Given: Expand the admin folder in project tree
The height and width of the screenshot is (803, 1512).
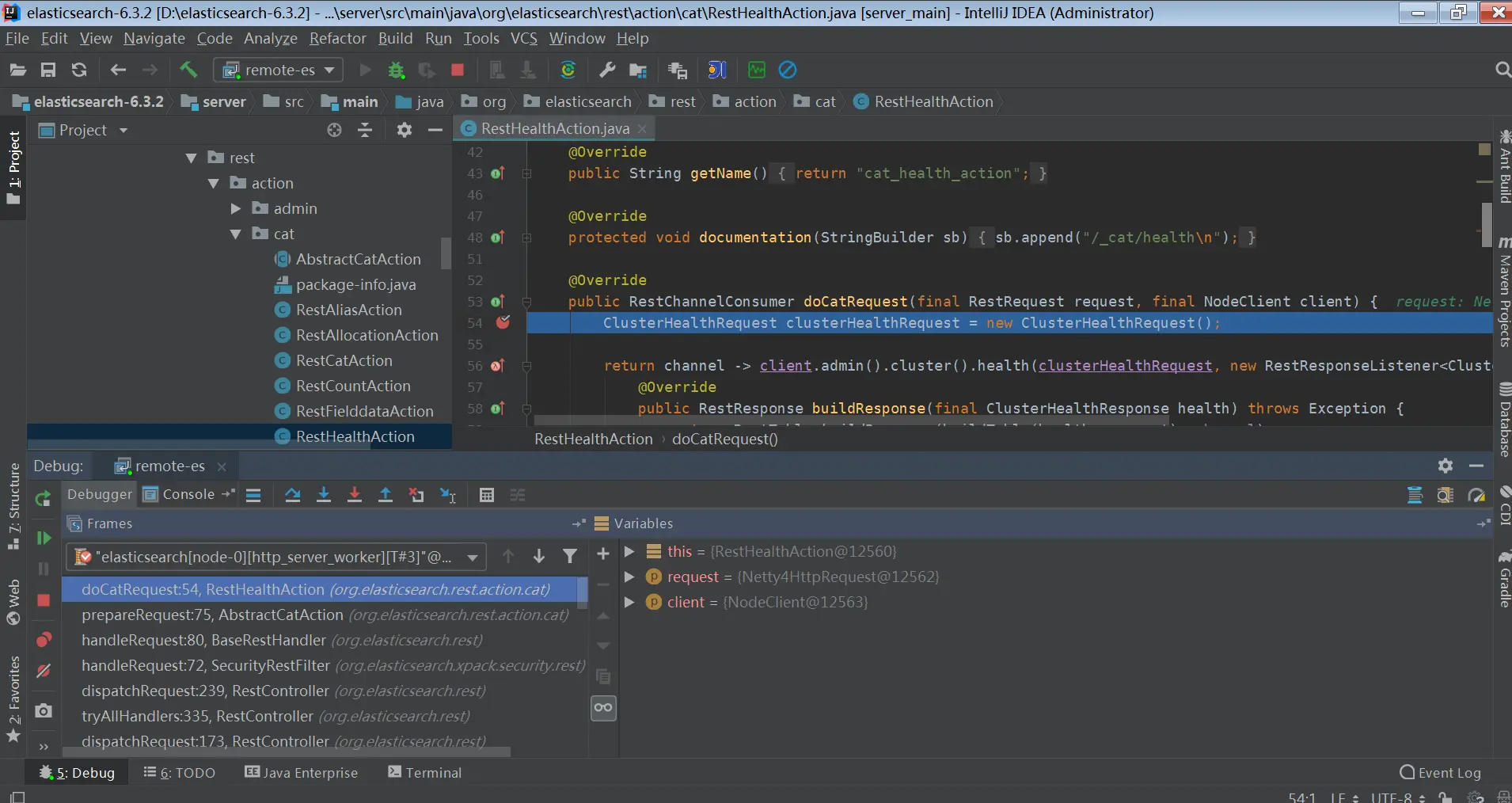Looking at the screenshot, I should pos(235,208).
